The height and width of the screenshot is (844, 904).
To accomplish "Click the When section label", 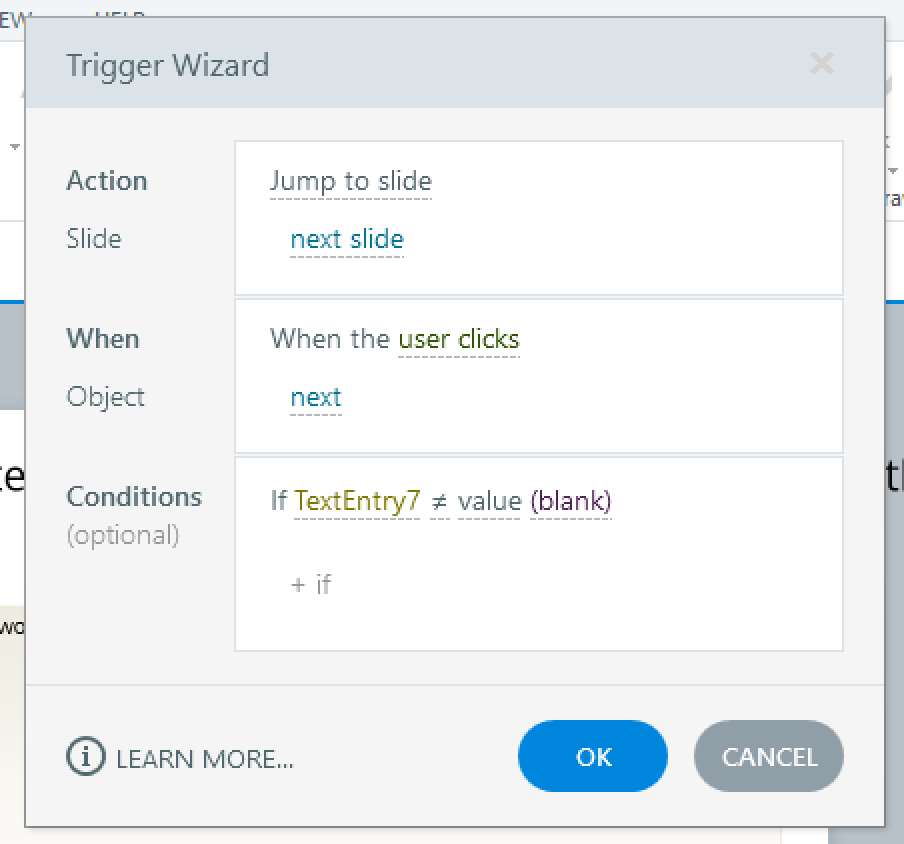I will [102, 339].
